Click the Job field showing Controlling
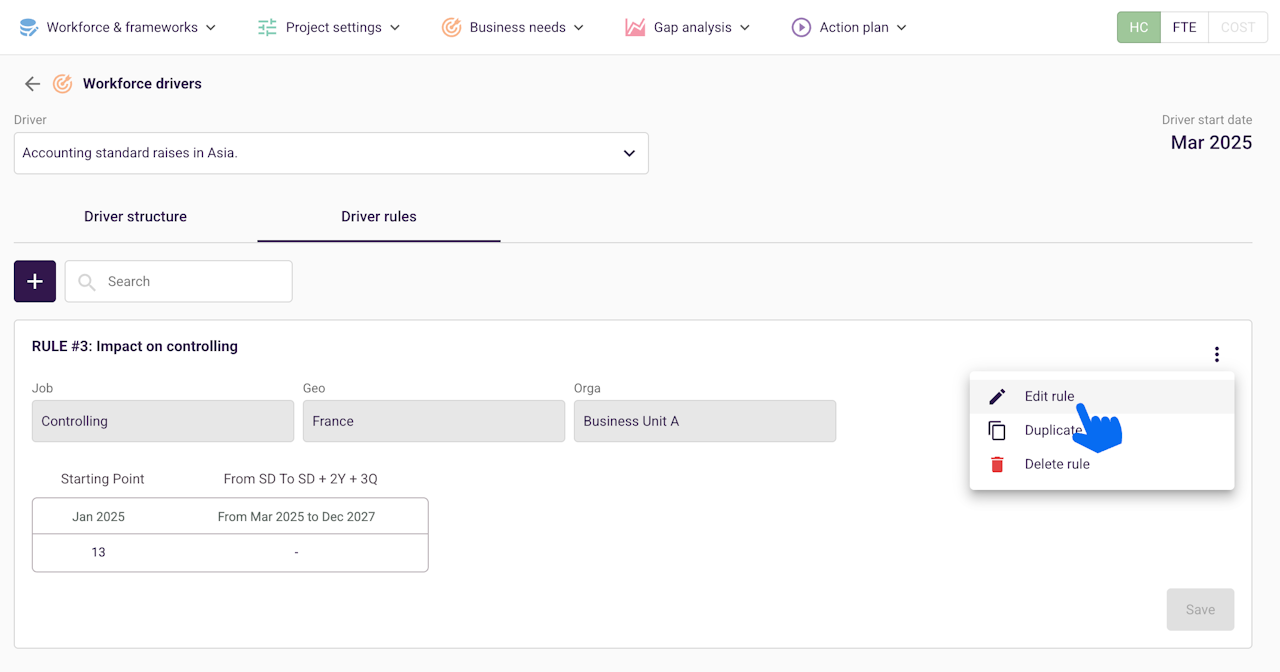 tap(163, 421)
